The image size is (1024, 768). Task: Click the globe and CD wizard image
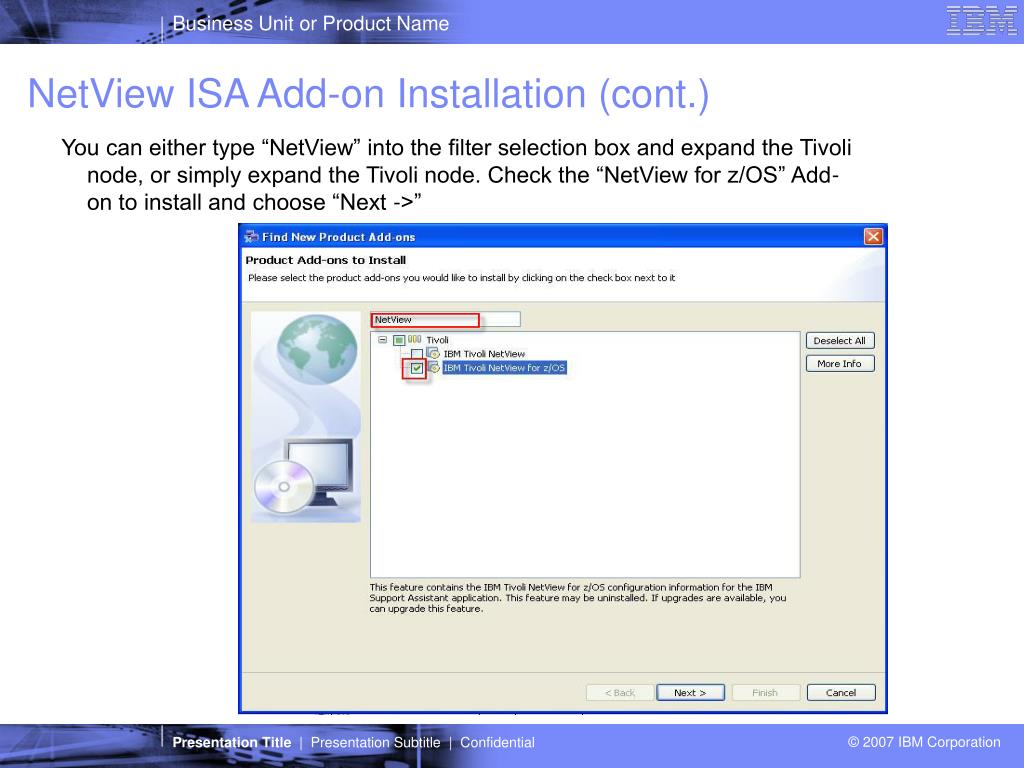point(306,417)
